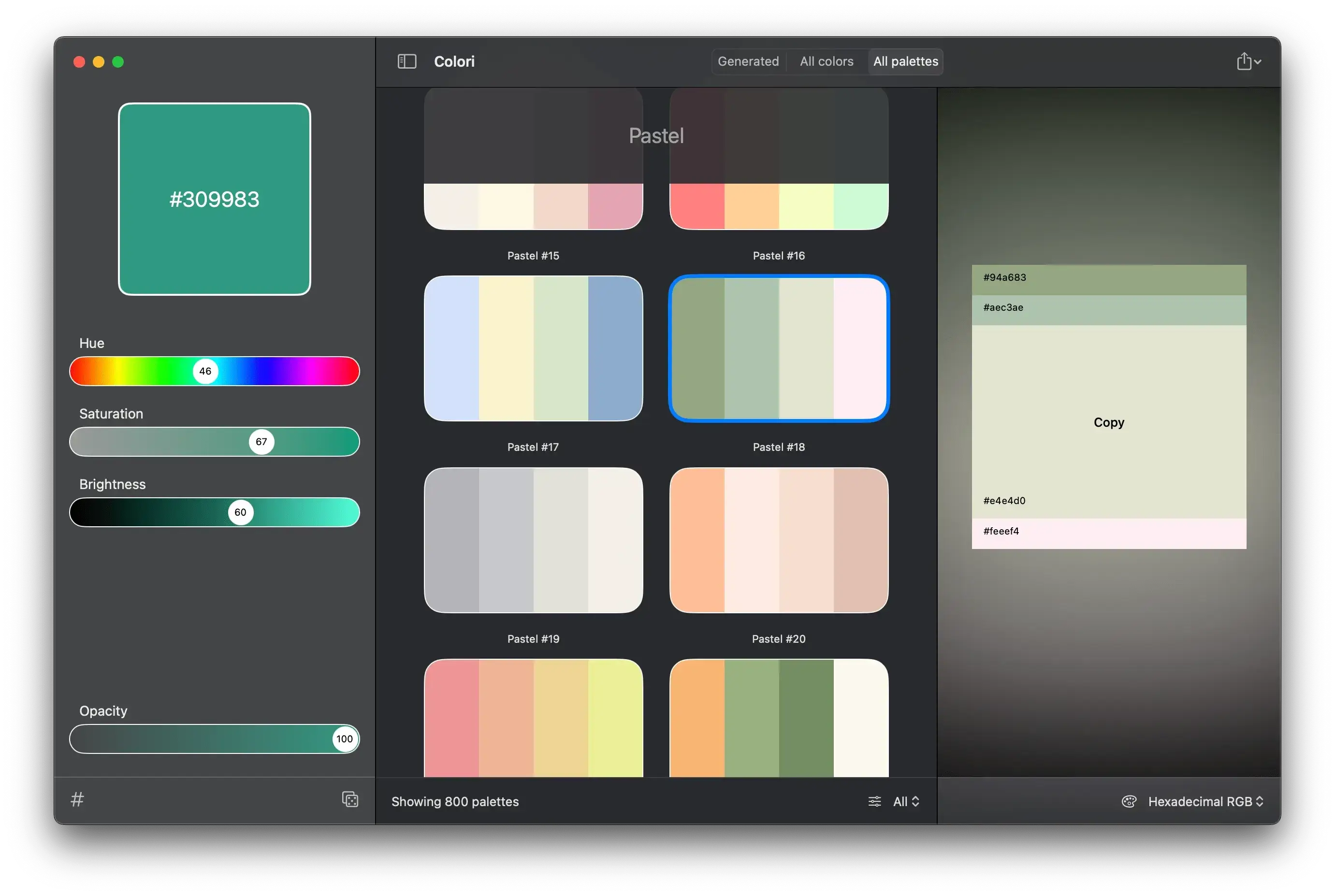Screen dimensions: 1335x896
Task: Select the All palettes view
Action: pyautogui.click(x=905, y=61)
